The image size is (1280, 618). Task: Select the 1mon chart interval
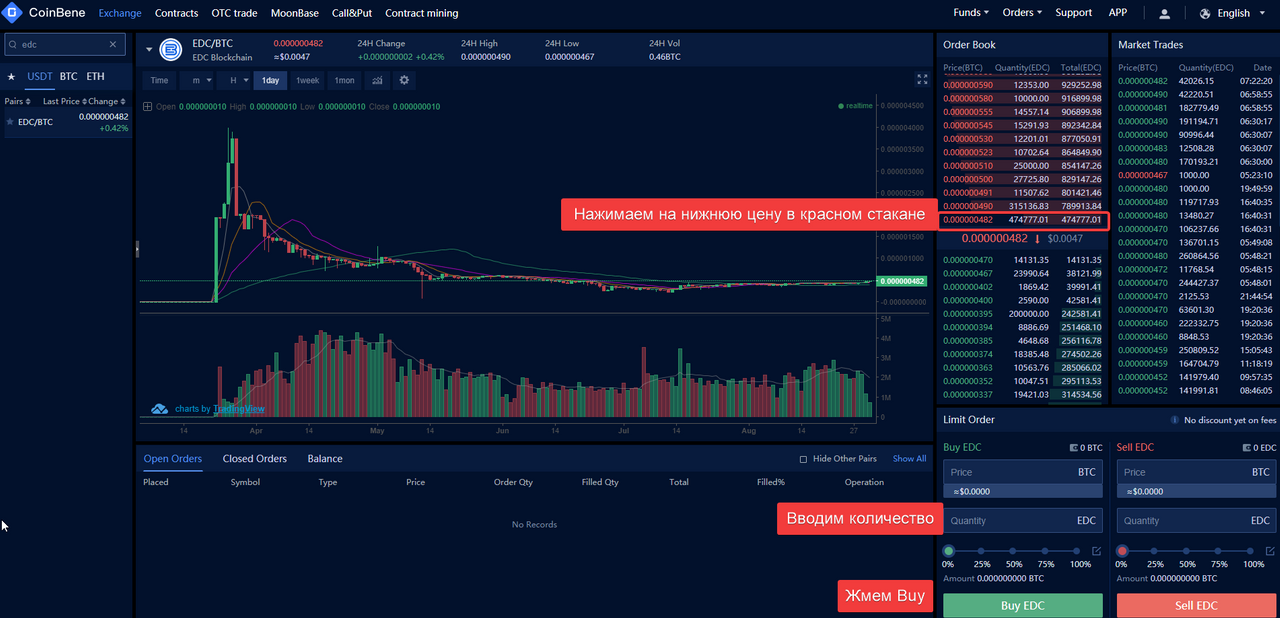point(344,80)
